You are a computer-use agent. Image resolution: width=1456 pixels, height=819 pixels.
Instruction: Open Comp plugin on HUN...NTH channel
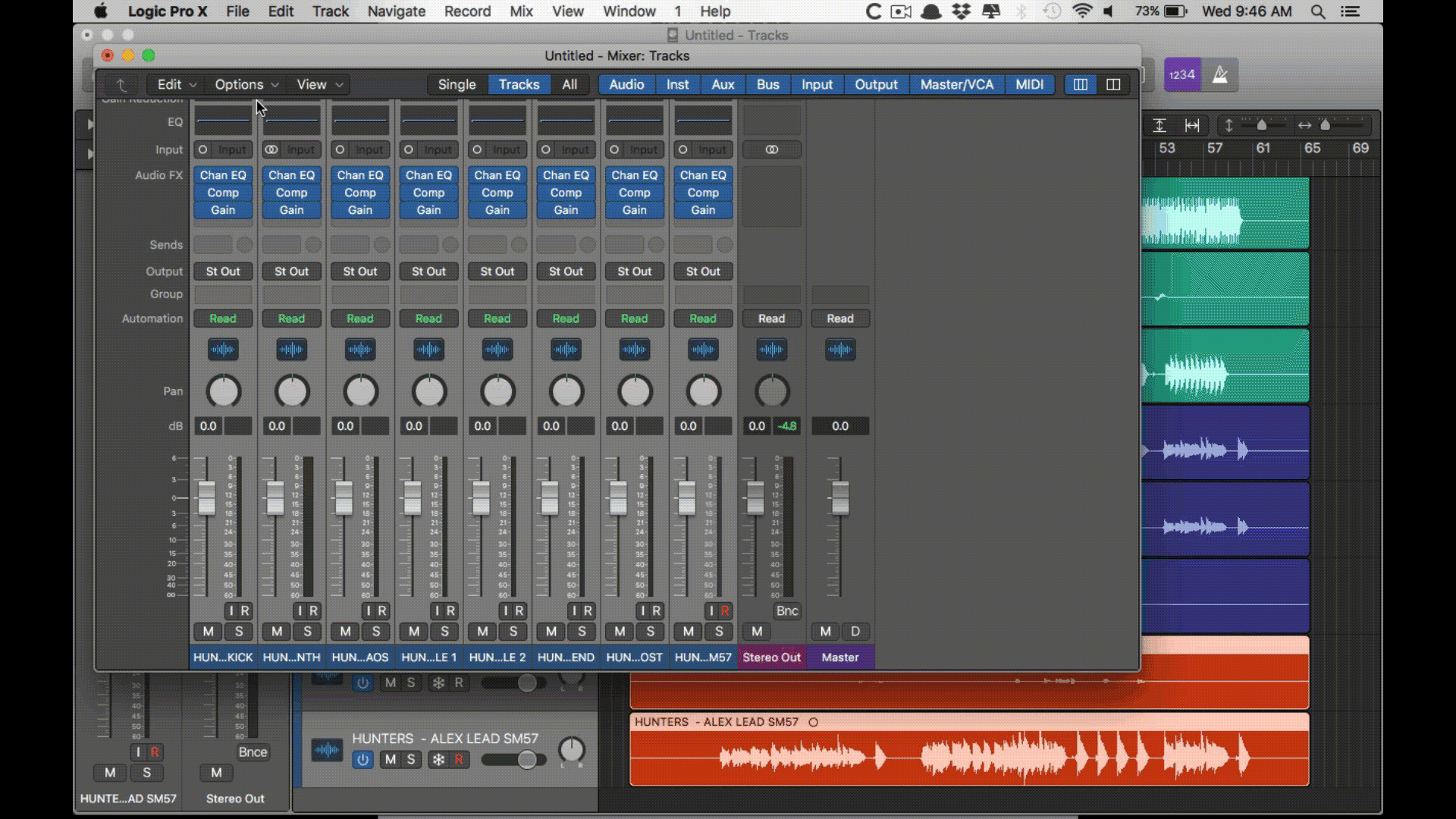click(x=291, y=193)
